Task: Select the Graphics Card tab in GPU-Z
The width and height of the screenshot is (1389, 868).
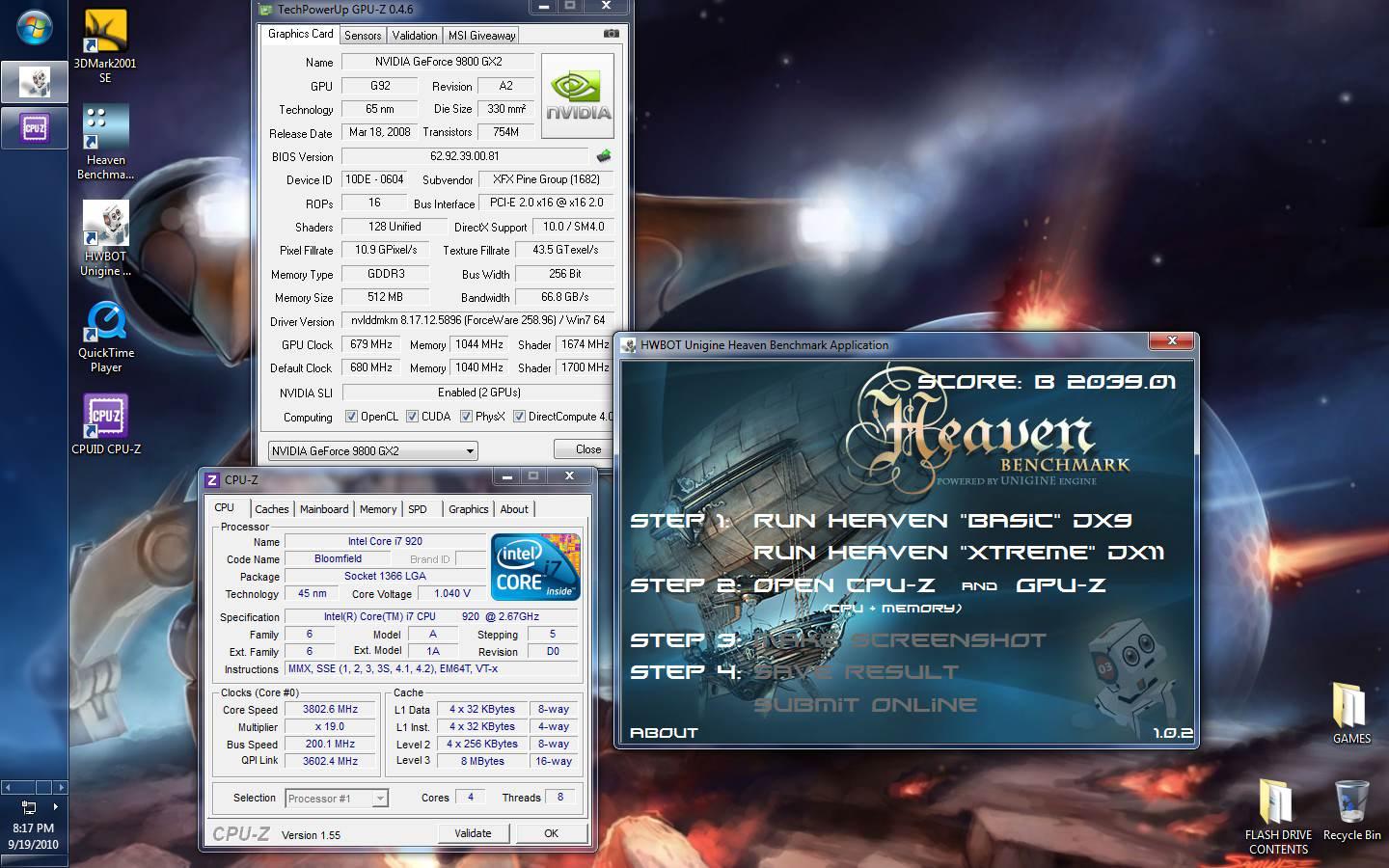Action: point(300,34)
